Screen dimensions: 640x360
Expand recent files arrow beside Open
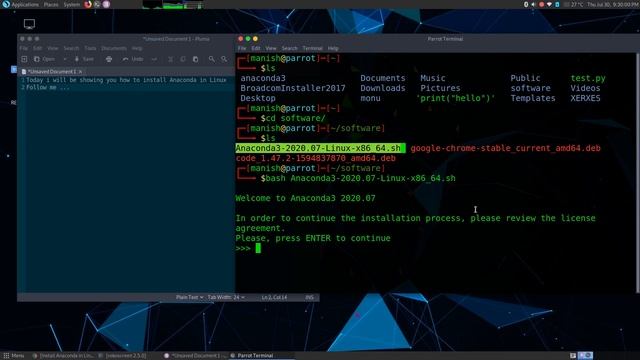[65, 59]
